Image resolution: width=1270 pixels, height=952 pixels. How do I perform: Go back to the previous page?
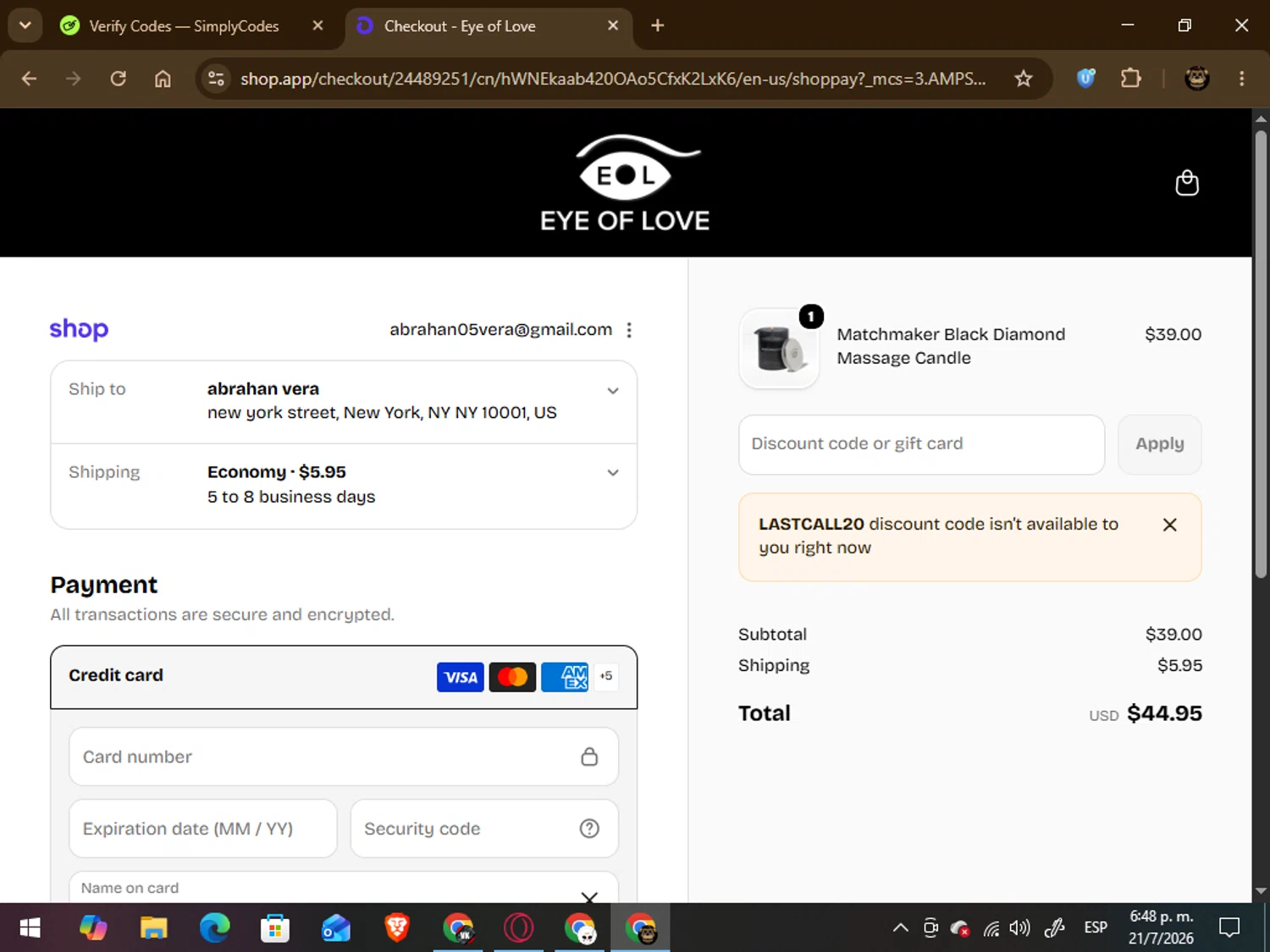pyautogui.click(x=30, y=79)
